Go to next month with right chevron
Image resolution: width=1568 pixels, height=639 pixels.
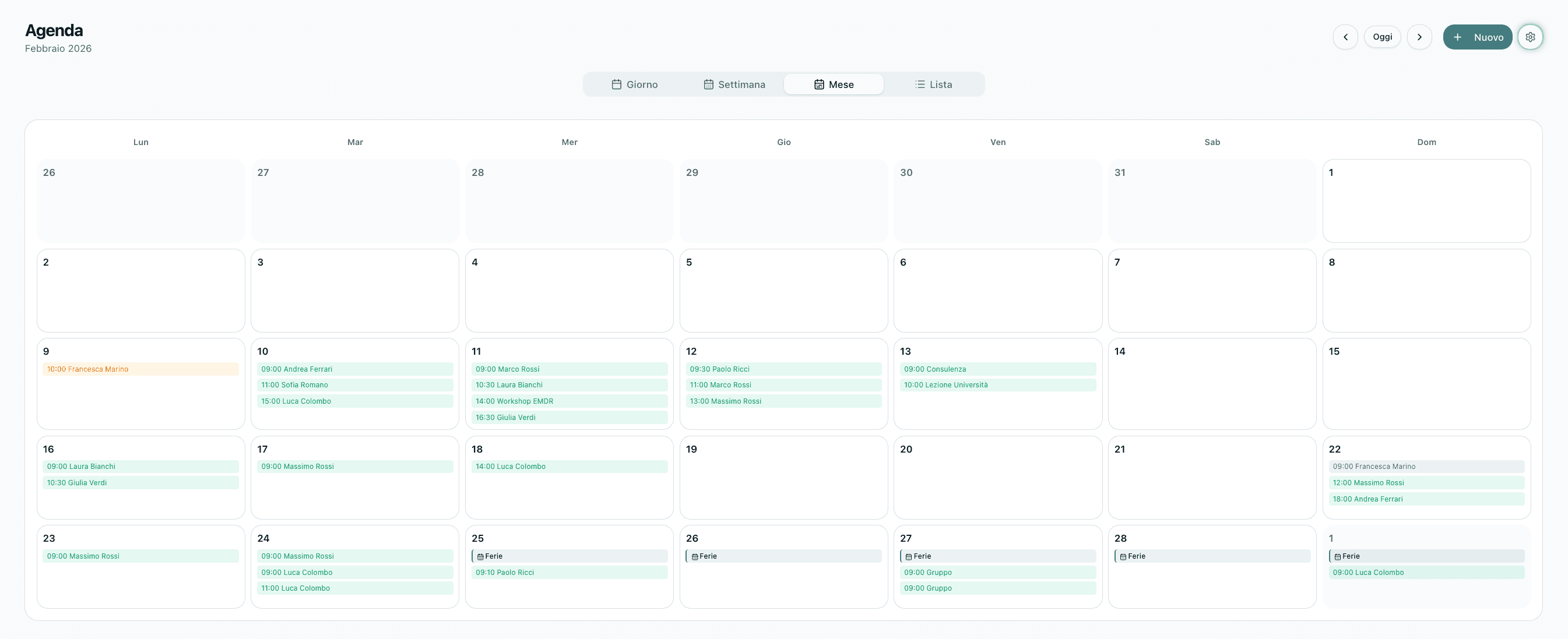1419,37
